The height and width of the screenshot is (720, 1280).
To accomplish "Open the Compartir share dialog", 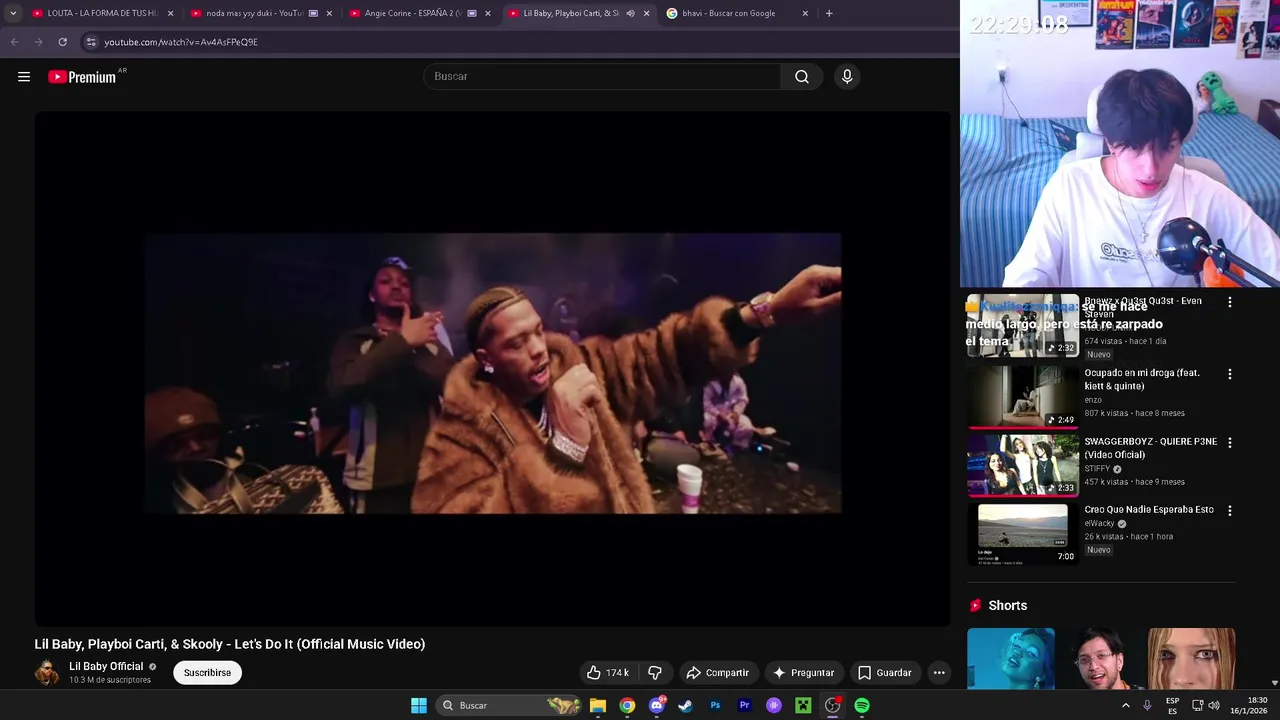I will click(x=717, y=673).
